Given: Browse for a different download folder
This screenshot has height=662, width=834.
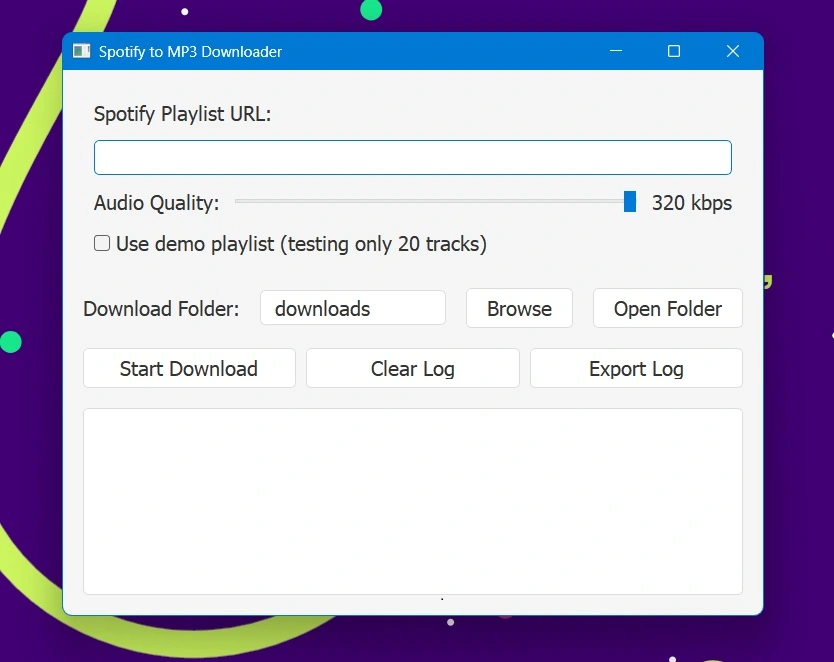Looking at the screenshot, I should pos(519,308).
